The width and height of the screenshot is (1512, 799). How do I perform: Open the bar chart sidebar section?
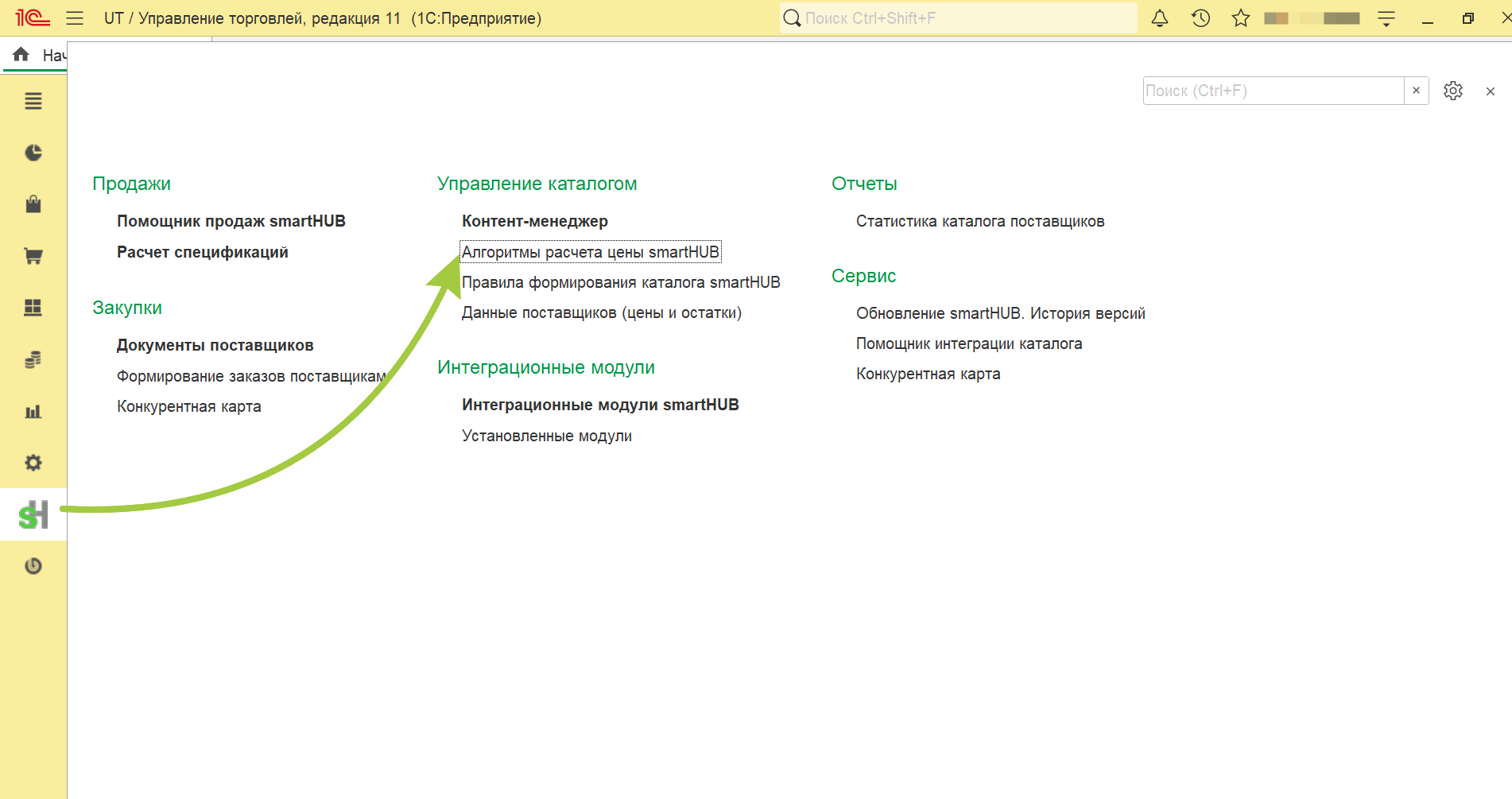[33, 411]
